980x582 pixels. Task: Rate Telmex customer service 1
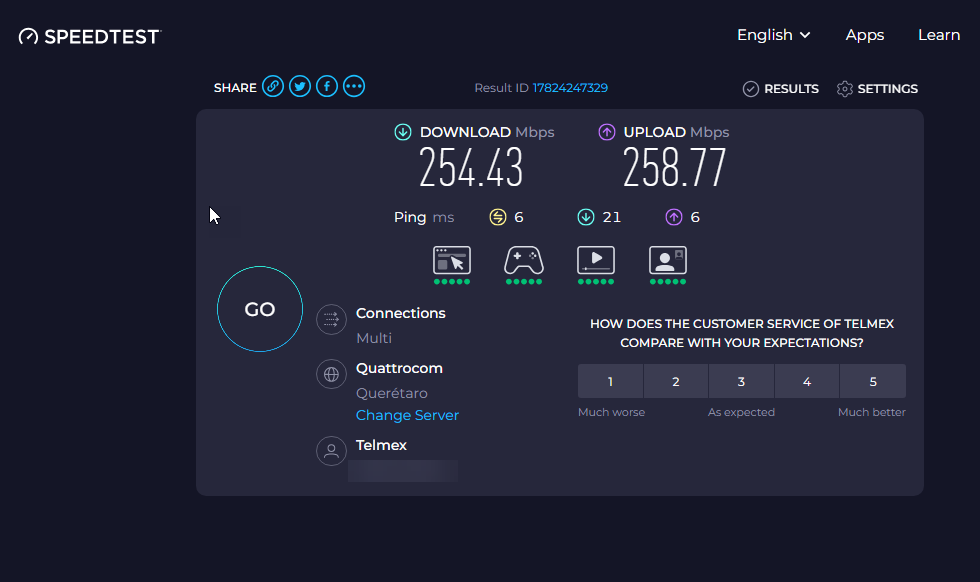pos(611,381)
